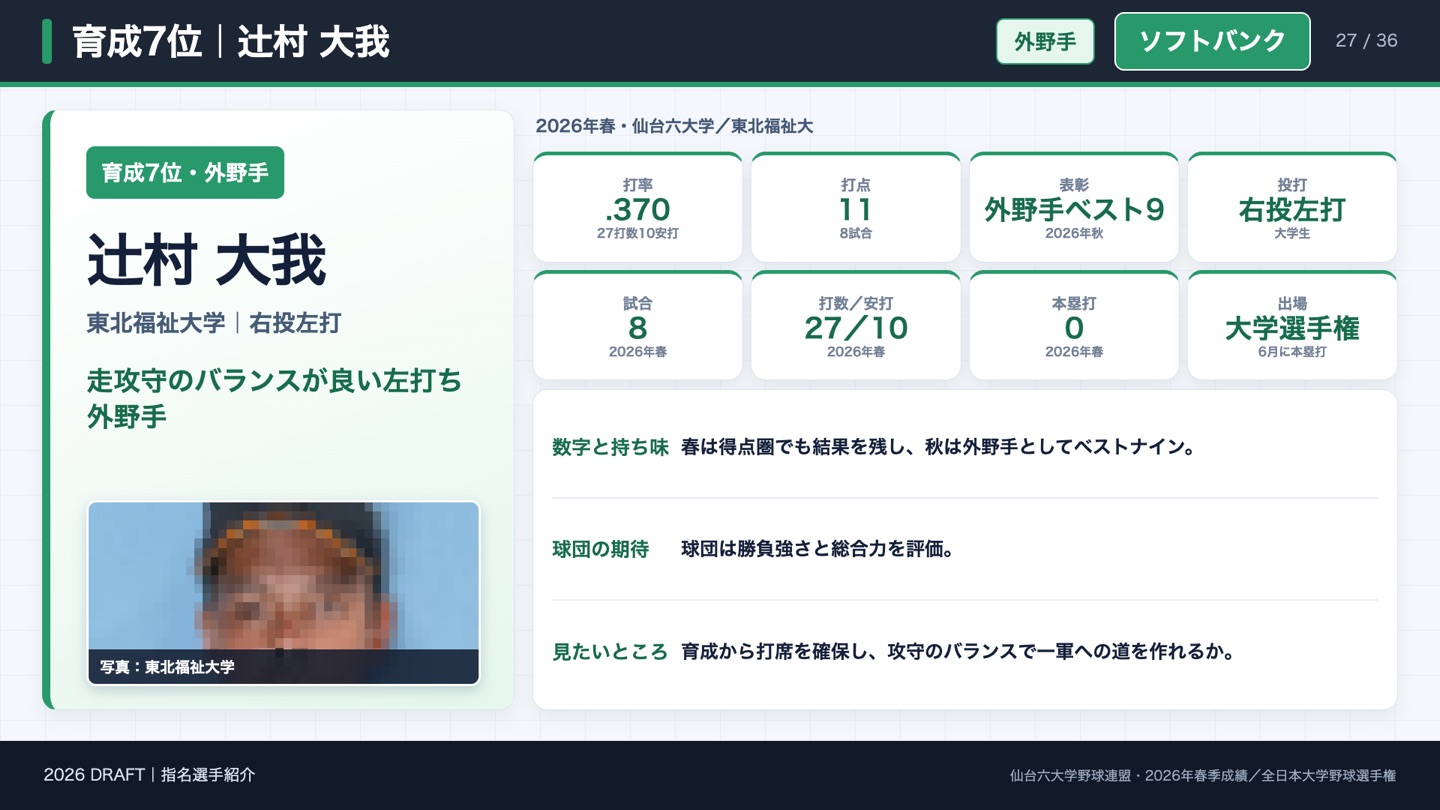Click the 走攻守のバランスが良い tagline text
Viewport: 1440px width, 810px height.
point(274,398)
